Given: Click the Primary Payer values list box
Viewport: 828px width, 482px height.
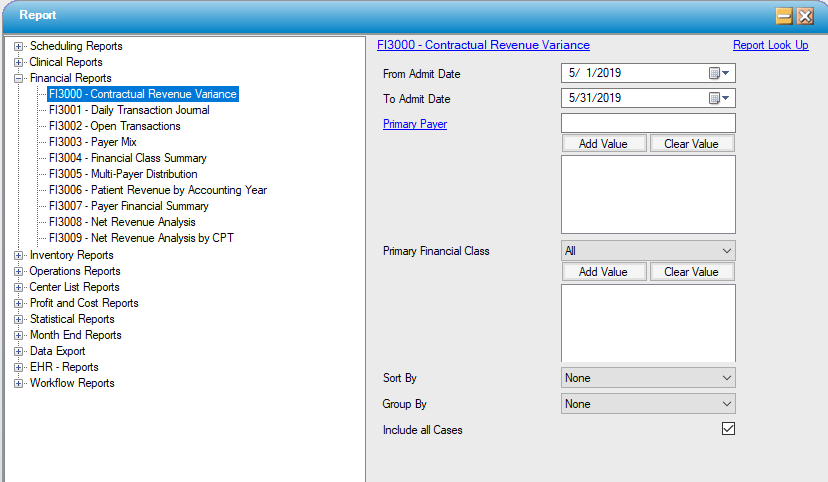Looking at the screenshot, I should click(648, 194).
